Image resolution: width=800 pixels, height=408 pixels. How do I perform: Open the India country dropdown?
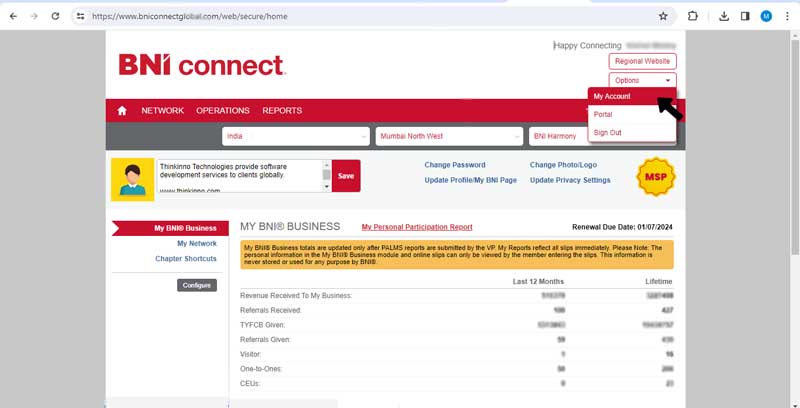[x=295, y=136]
